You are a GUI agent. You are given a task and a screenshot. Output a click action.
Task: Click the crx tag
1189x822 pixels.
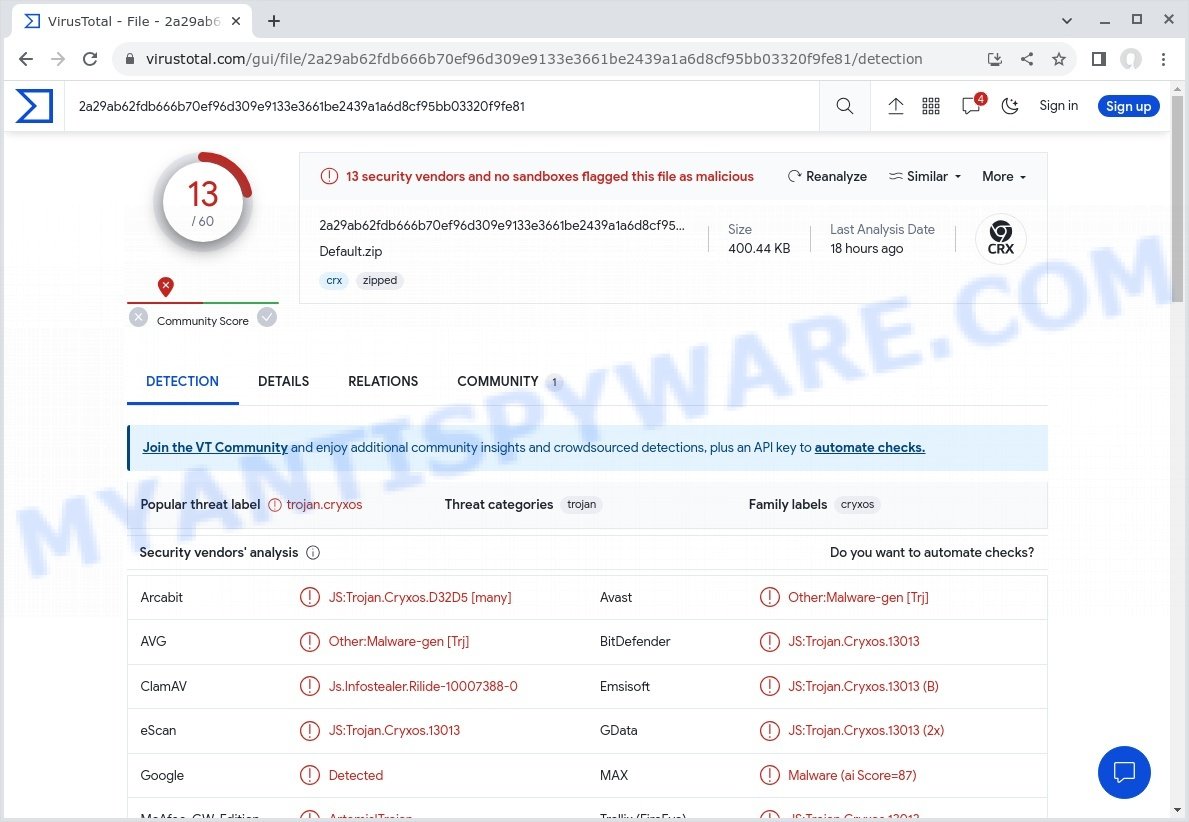point(334,281)
